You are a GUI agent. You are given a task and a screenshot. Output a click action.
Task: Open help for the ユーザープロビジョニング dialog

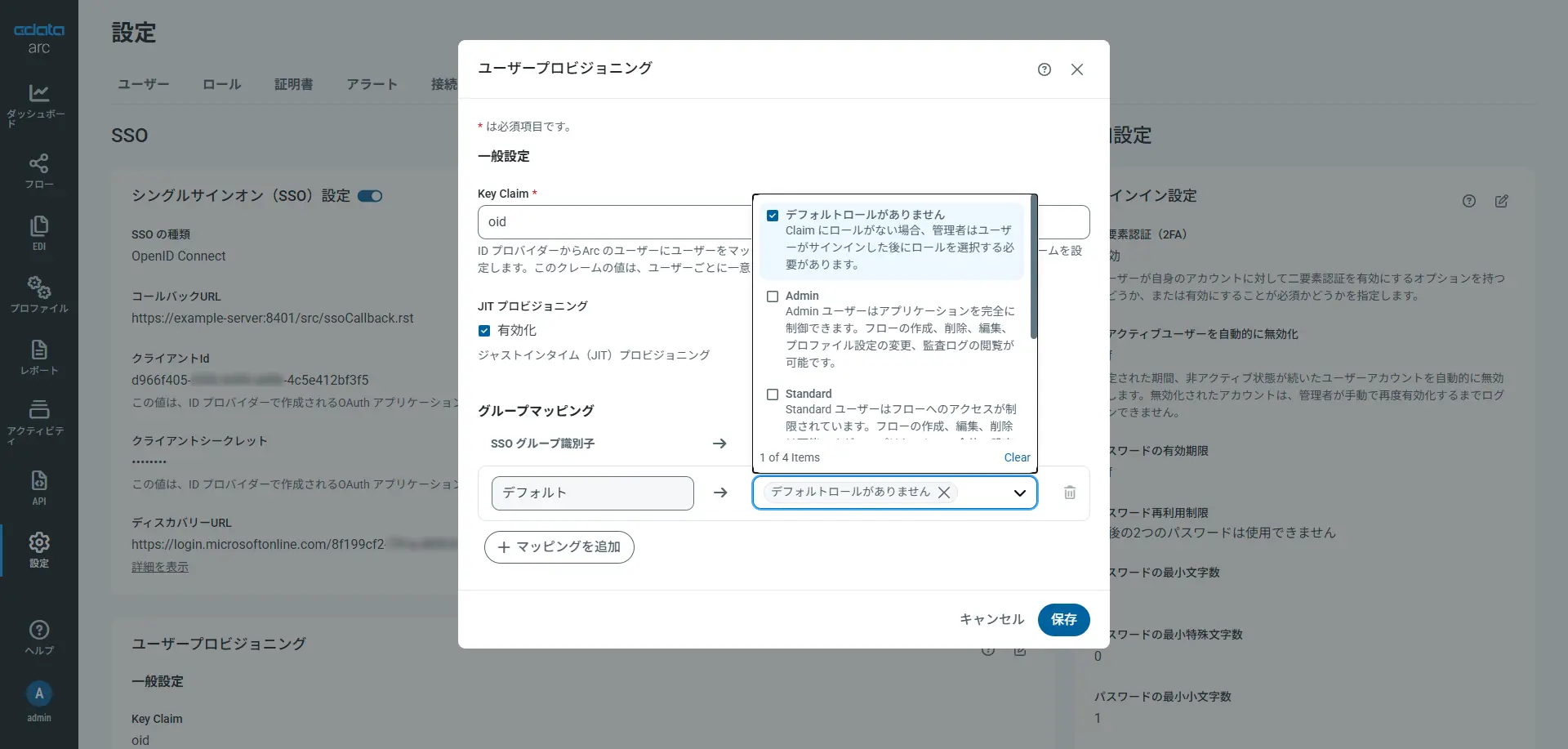1045,69
